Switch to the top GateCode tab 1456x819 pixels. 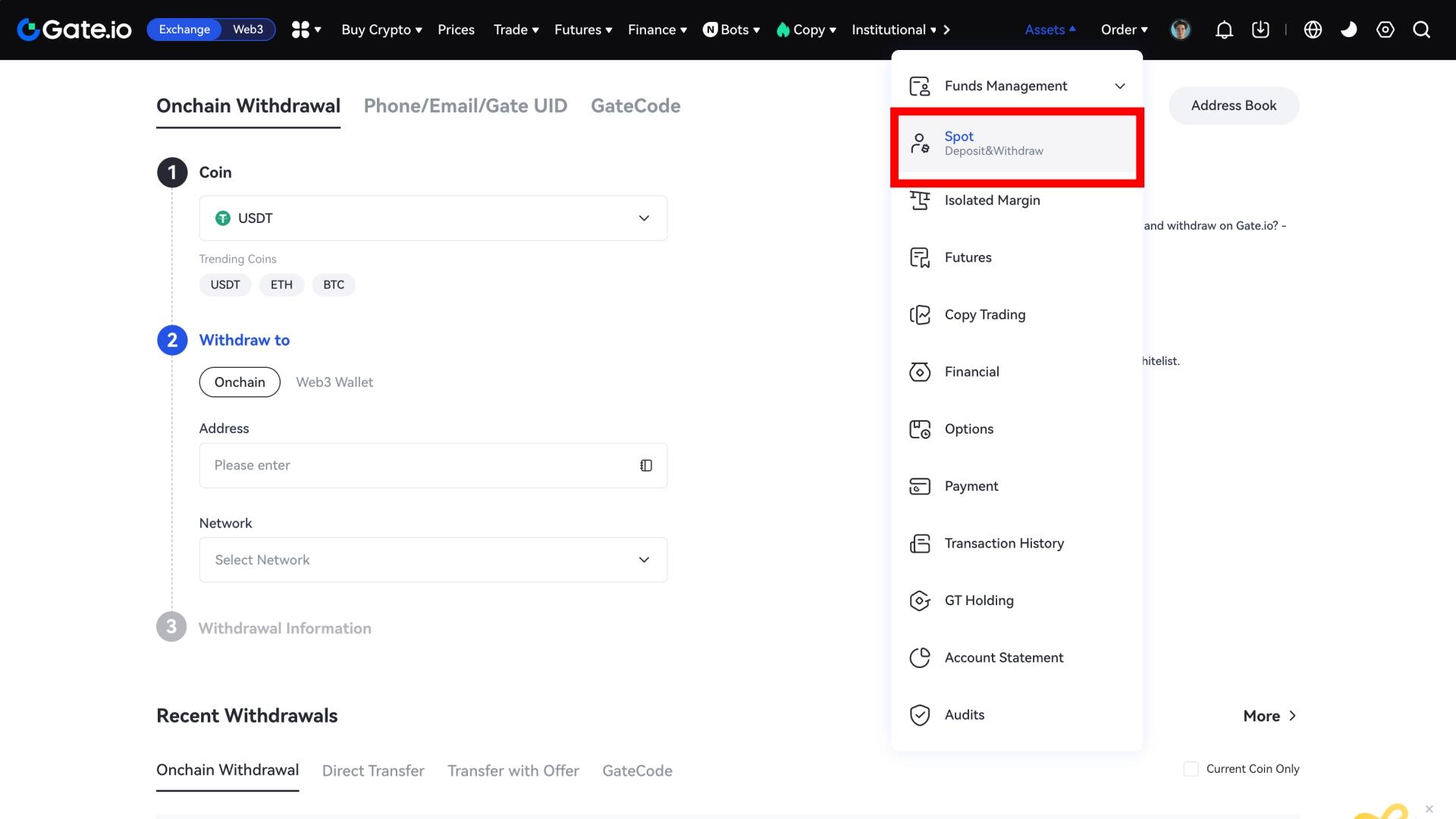coord(635,105)
